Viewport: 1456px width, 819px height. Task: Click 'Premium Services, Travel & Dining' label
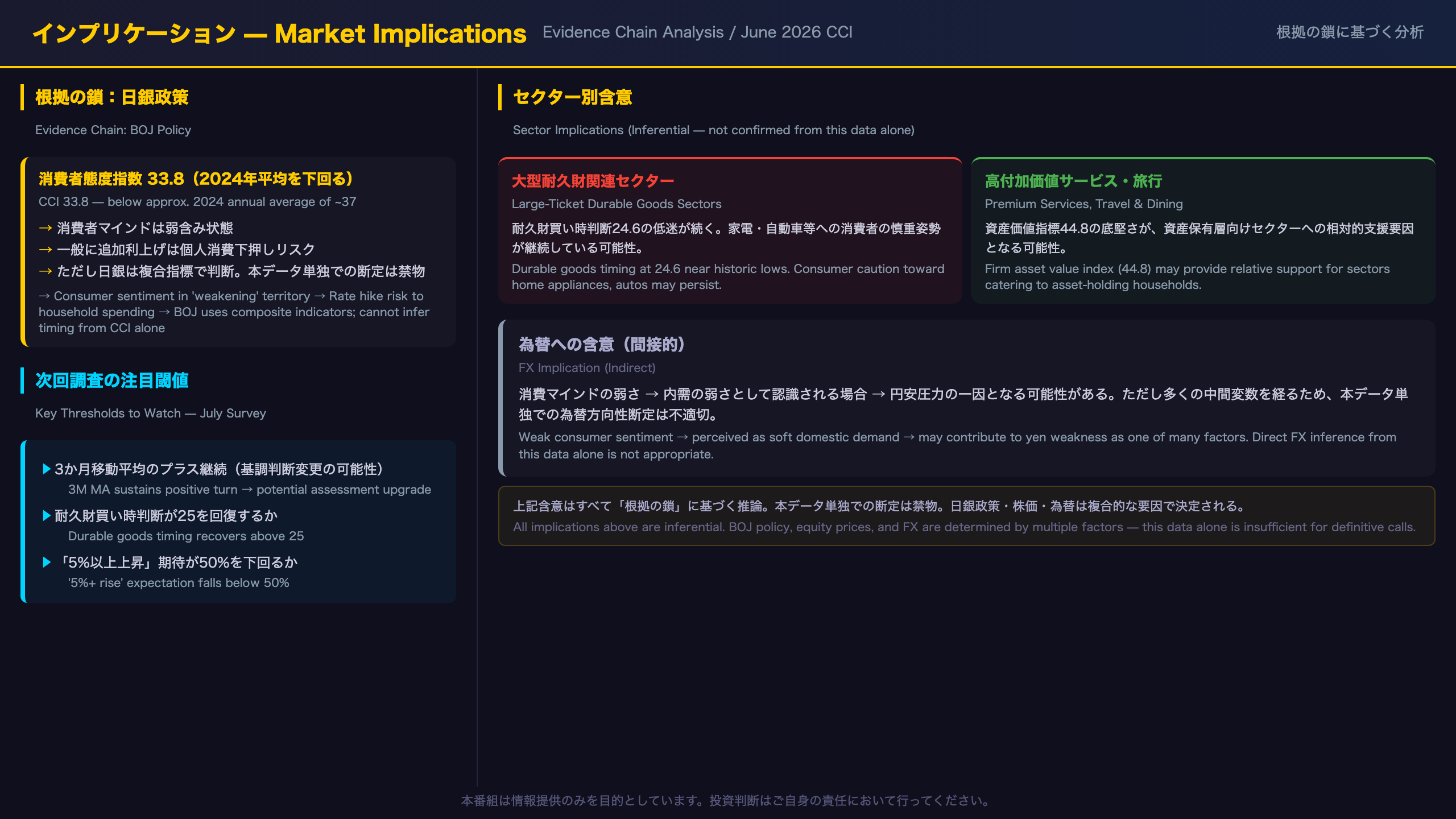tap(1084, 204)
